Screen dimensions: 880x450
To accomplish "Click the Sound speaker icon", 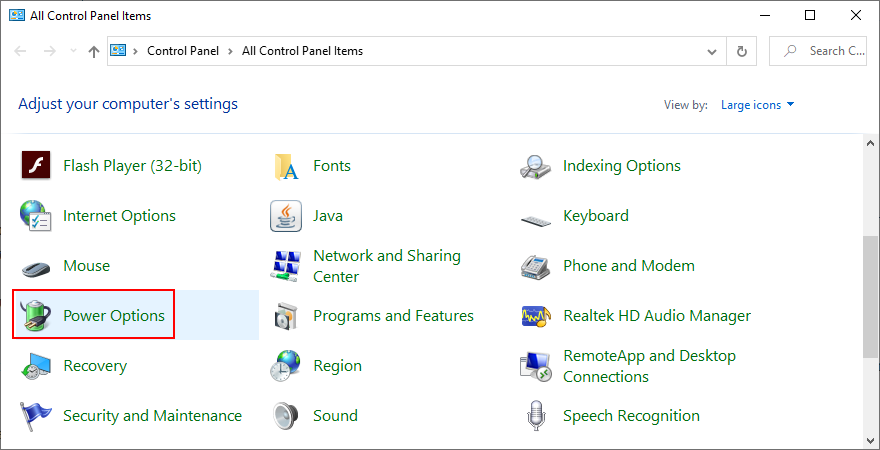I will pyautogui.click(x=286, y=416).
